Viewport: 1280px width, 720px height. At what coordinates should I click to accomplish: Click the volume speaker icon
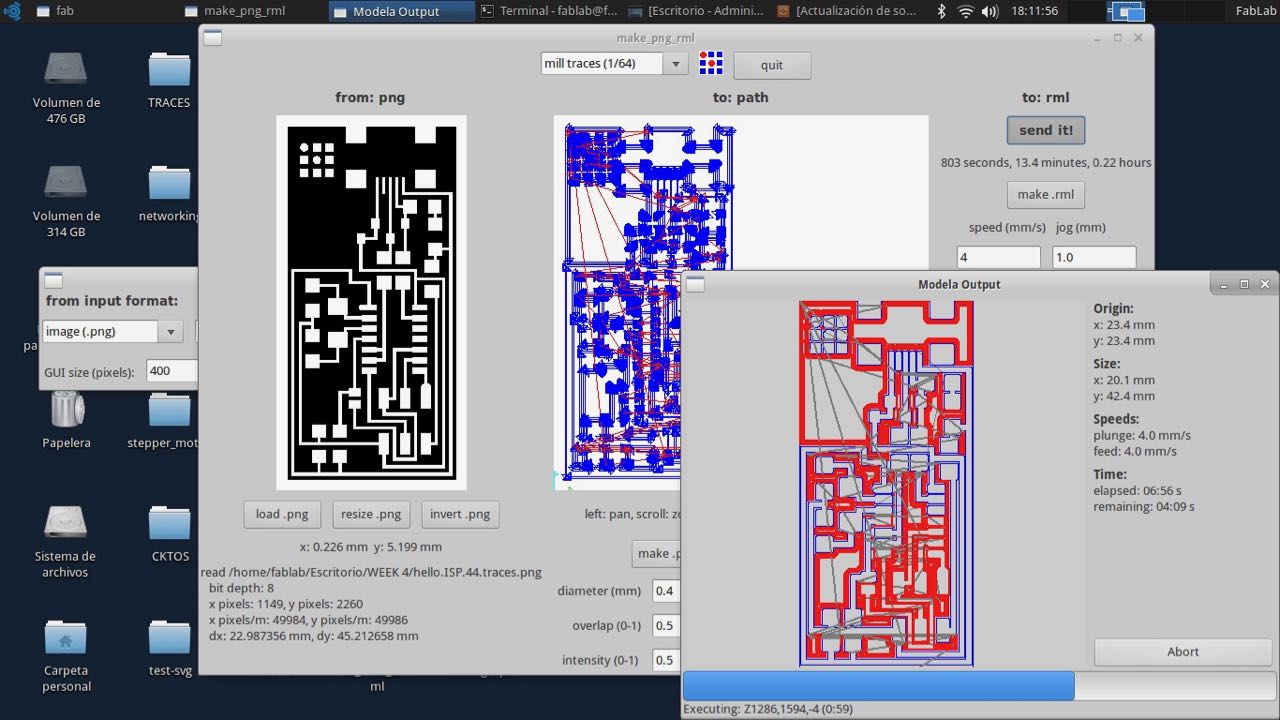[x=989, y=11]
